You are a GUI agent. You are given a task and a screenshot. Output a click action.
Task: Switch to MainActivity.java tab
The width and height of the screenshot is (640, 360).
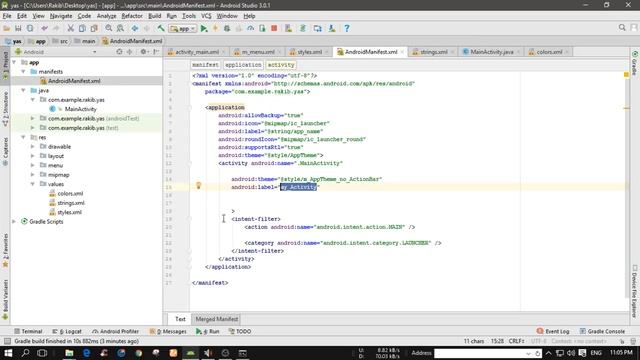tap(491, 52)
